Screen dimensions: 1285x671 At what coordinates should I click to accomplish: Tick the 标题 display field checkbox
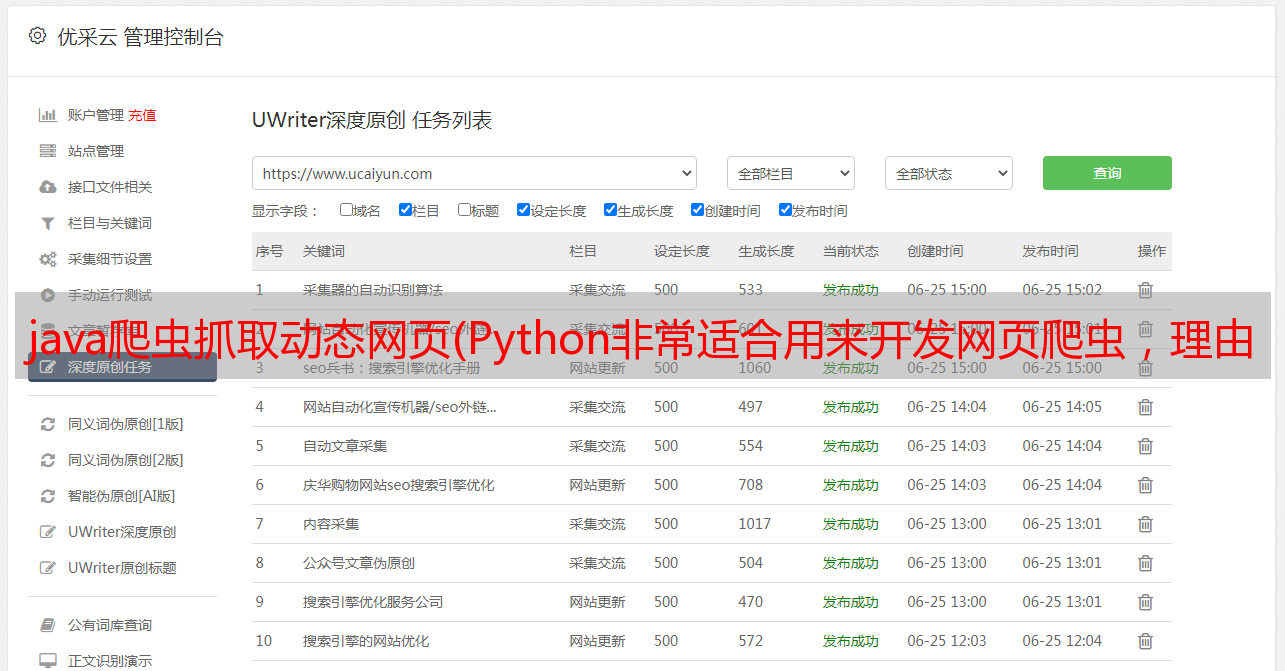coord(464,210)
